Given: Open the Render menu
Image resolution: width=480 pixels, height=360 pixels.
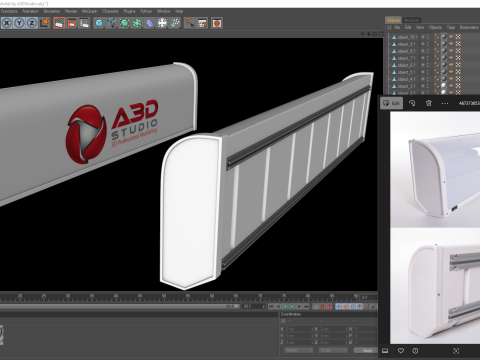Looking at the screenshot, I should click(x=71, y=11).
